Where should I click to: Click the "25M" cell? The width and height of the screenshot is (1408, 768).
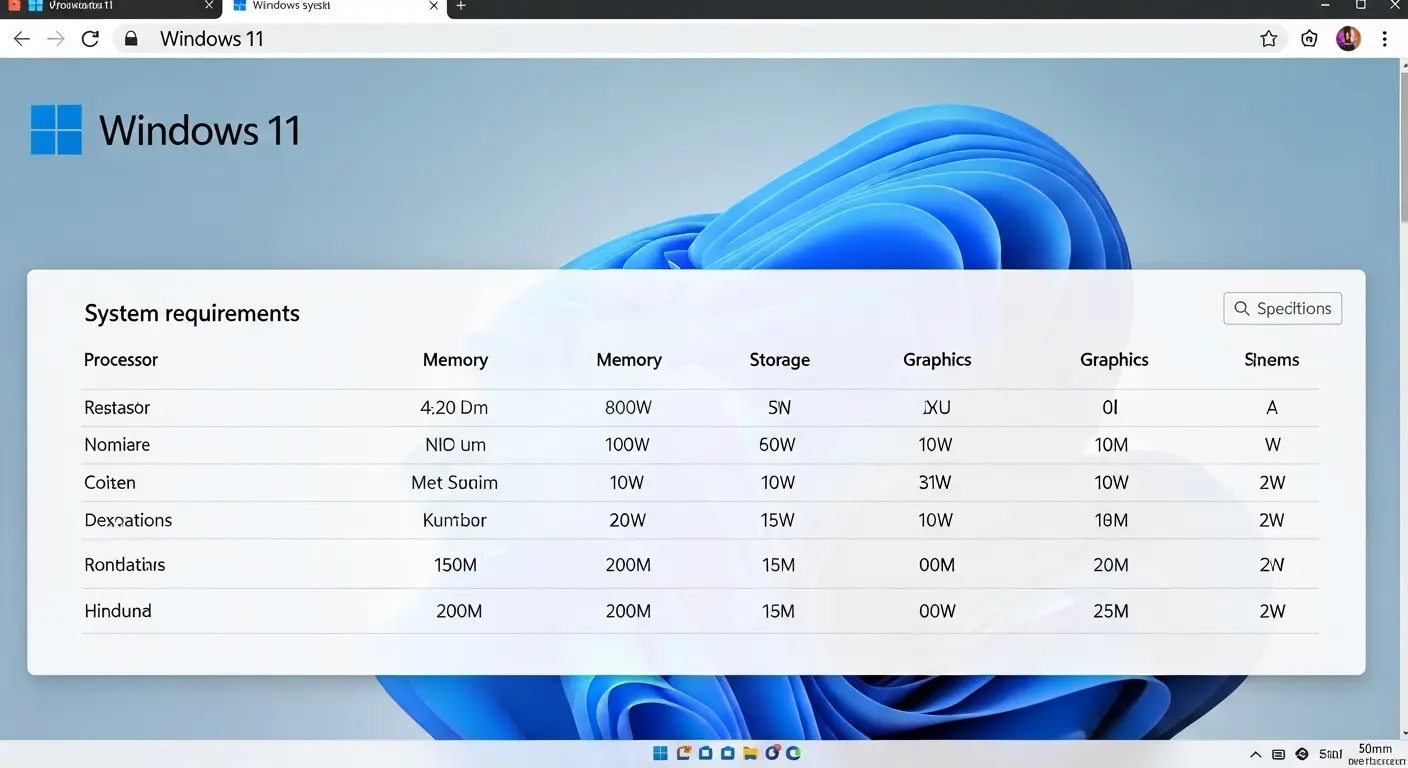point(1111,611)
